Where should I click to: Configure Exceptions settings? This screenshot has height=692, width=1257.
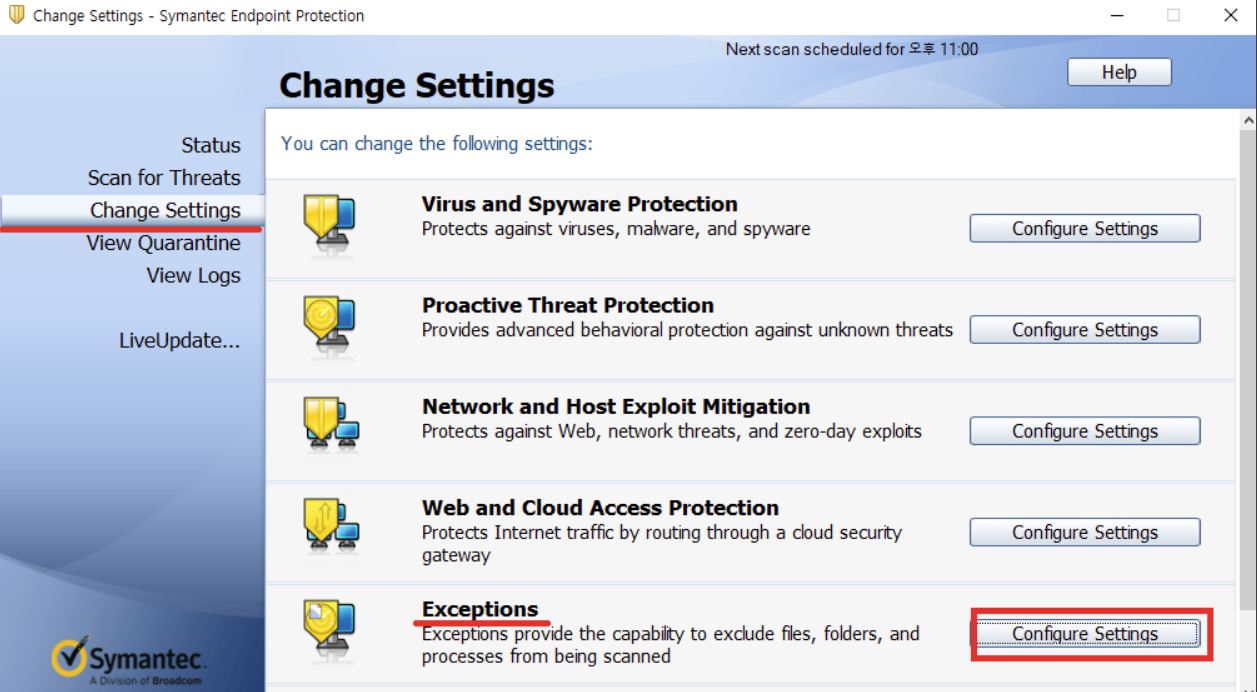pos(1084,634)
